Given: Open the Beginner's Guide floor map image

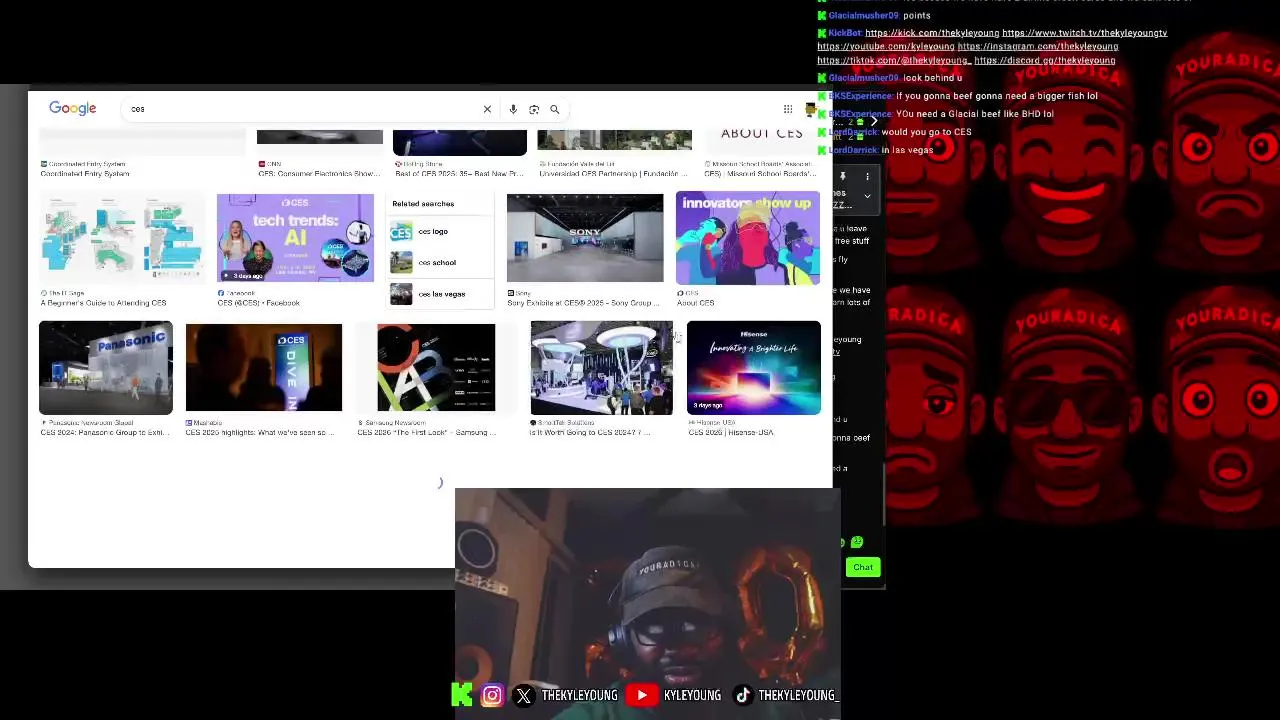Looking at the screenshot, I should click(x=122, y=238).
